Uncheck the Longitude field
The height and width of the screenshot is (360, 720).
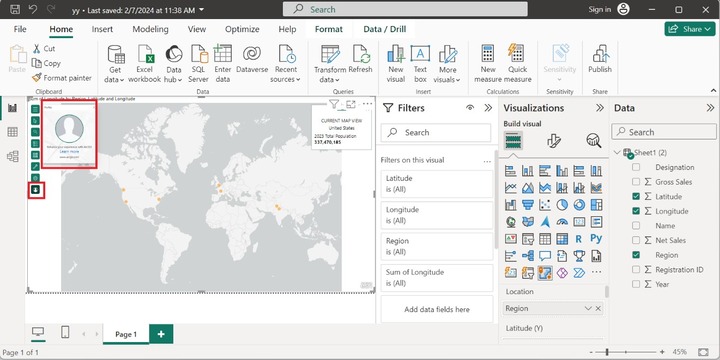(636, 211)
